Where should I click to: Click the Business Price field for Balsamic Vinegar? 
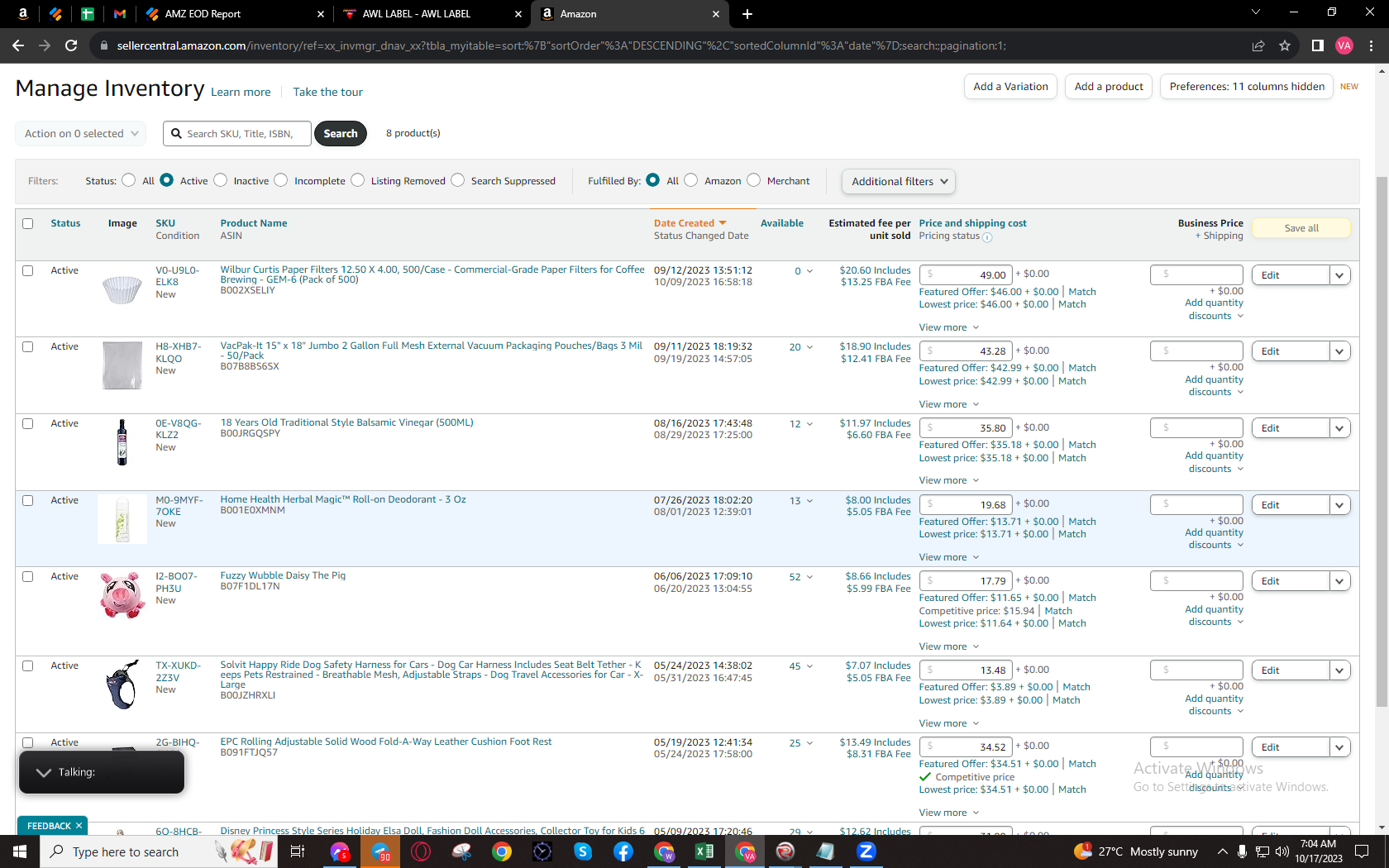pyautogui.click(x=1196, y=428)
